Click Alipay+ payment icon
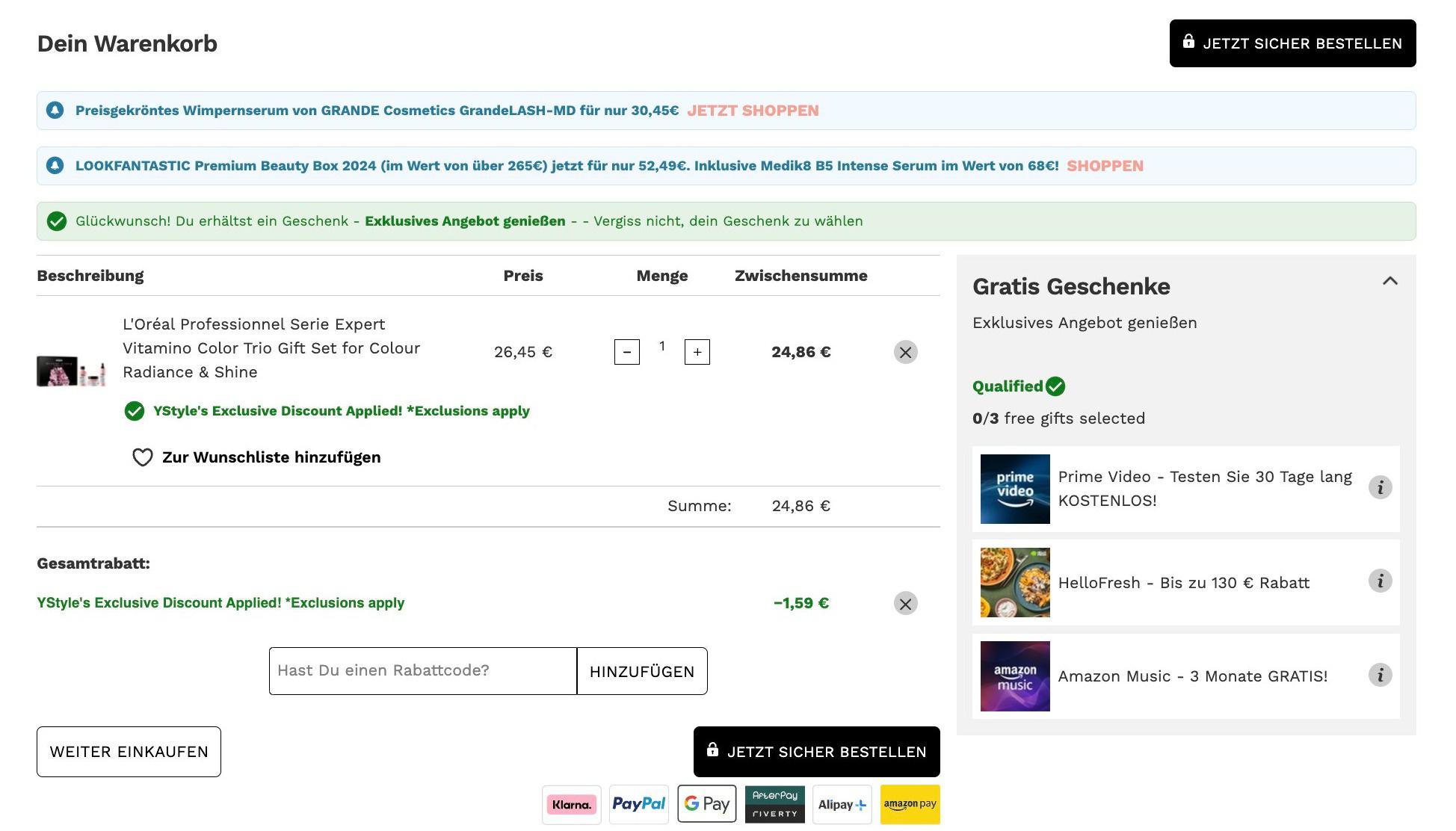Viewport: 1456px width, 831px height. [842, 805]
